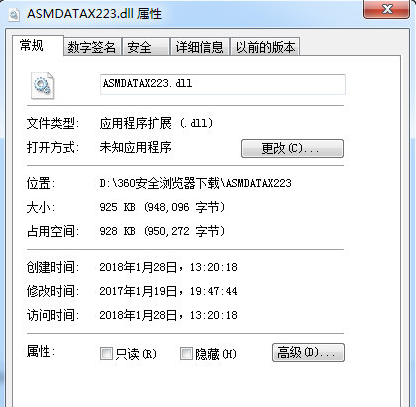Open the 高级(D)... attributes button
Image resolution: width=416 pixels, height=407 pixels.
pyautogui.click(x=308, y=352)
